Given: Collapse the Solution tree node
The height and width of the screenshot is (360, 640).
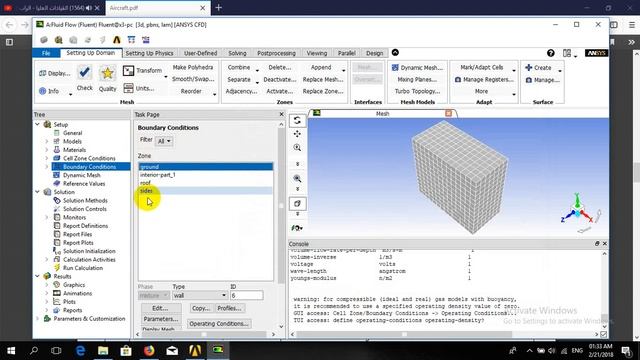Looking at the screenshot, I should coord(38,192).
